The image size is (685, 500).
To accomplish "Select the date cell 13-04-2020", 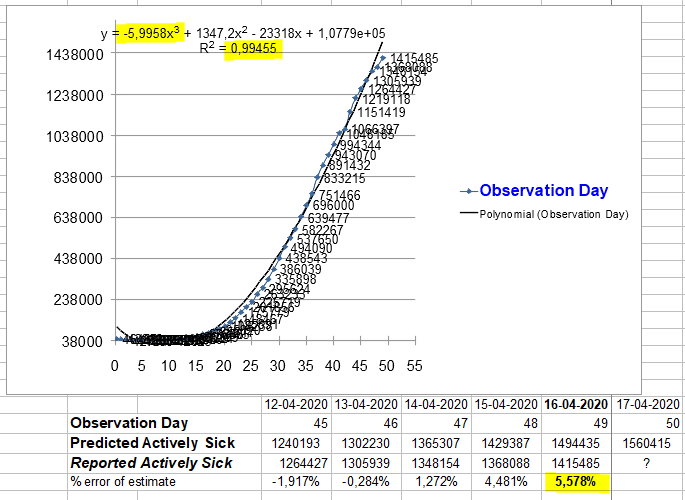I will (366, 404).
